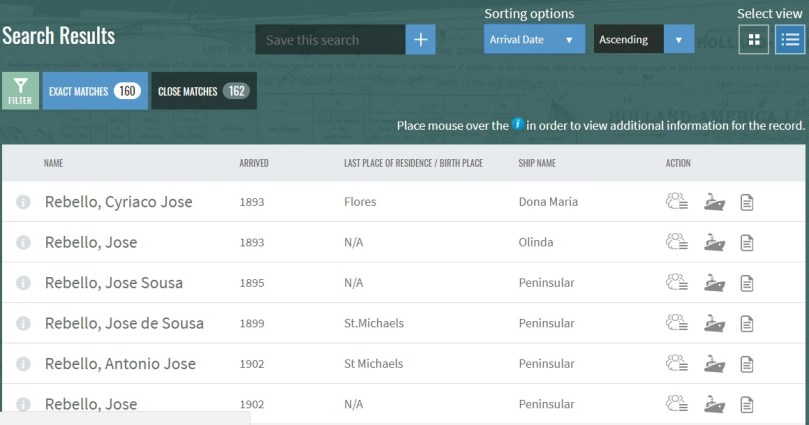This screenshot has height=425, width=809.
Task: Open document icon for Rebello, Antonio Jose
Action: click(746, 364)
